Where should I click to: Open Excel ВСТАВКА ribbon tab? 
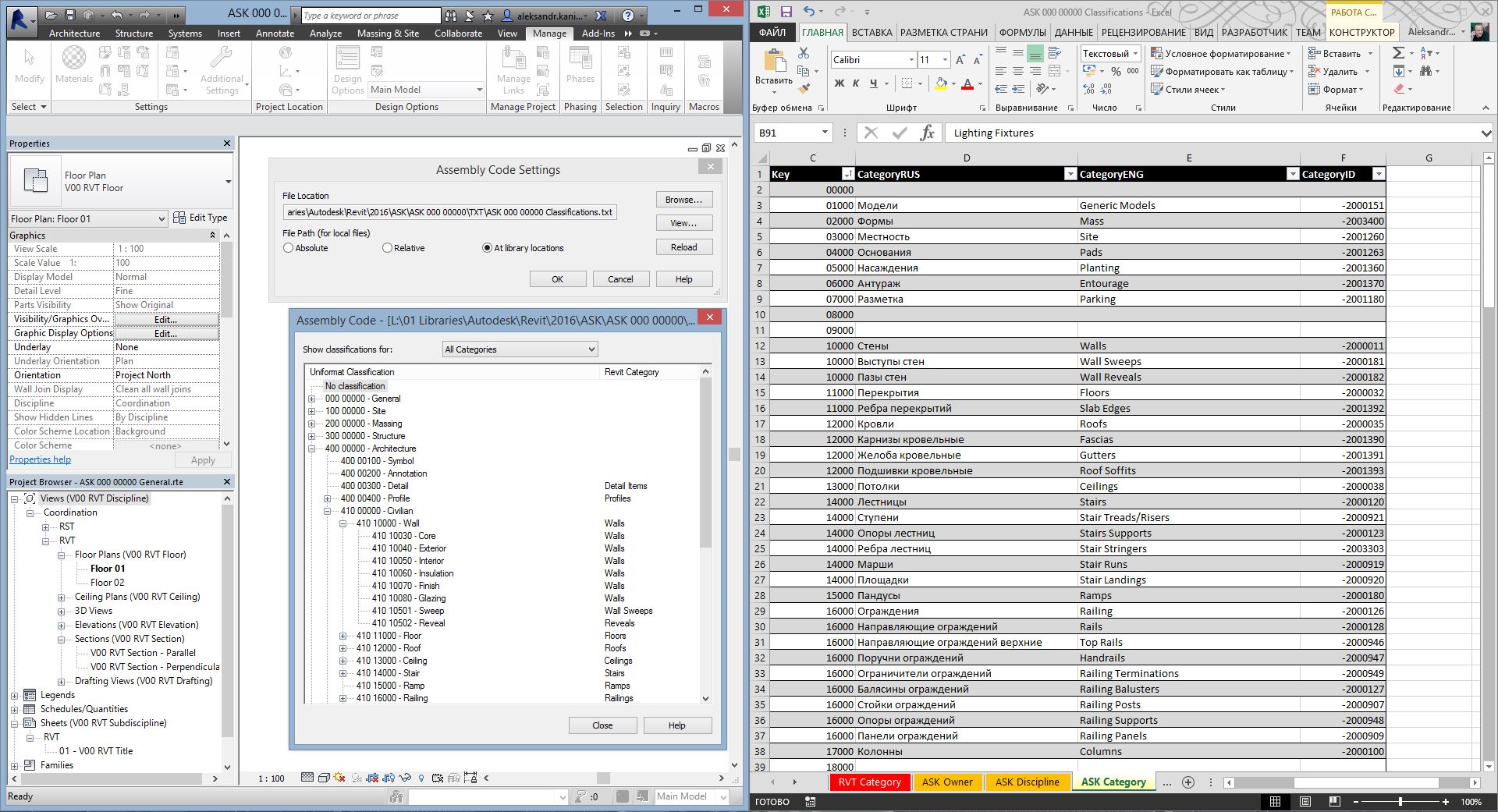871,32
